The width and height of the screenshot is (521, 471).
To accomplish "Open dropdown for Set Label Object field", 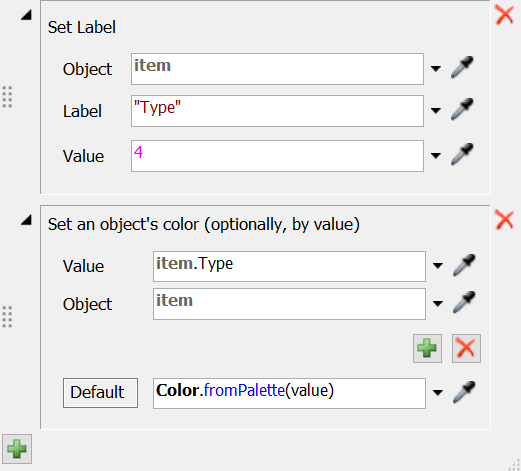I will tap(436, 69).
